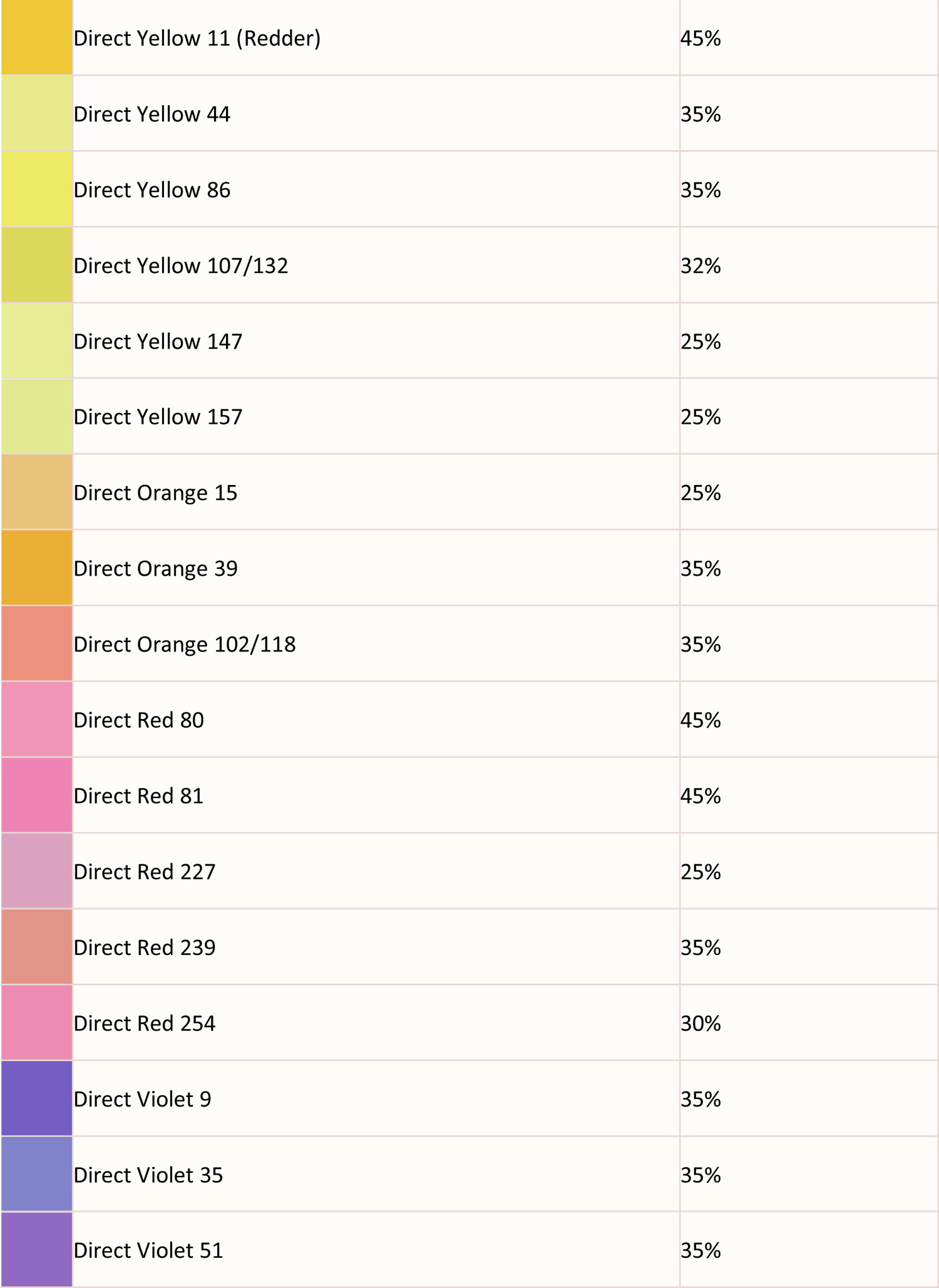Choose the Direct Orange 102/118 swatch

tap(37, 643)
